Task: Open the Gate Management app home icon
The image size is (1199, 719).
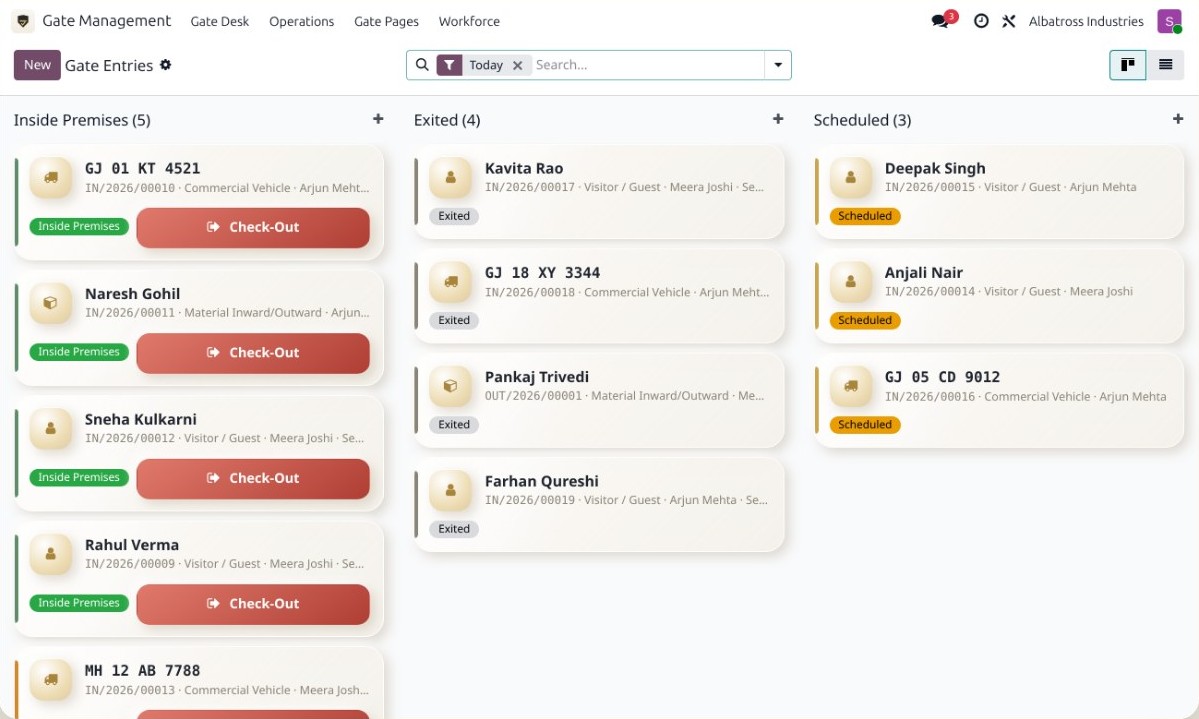Action: [x=23, y=21]
